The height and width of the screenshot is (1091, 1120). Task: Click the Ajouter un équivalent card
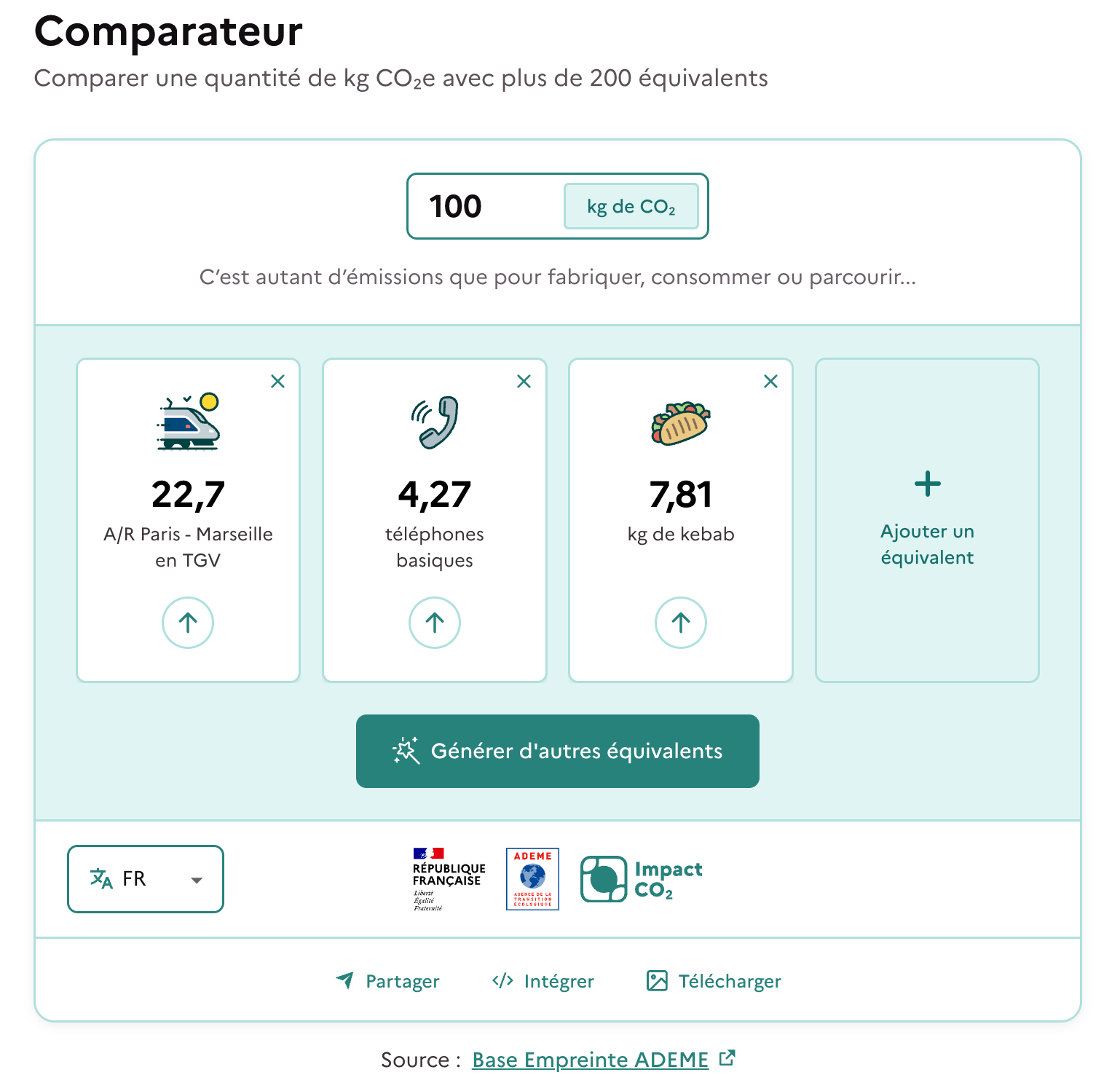pyautogui.click(x=926, y=519)
